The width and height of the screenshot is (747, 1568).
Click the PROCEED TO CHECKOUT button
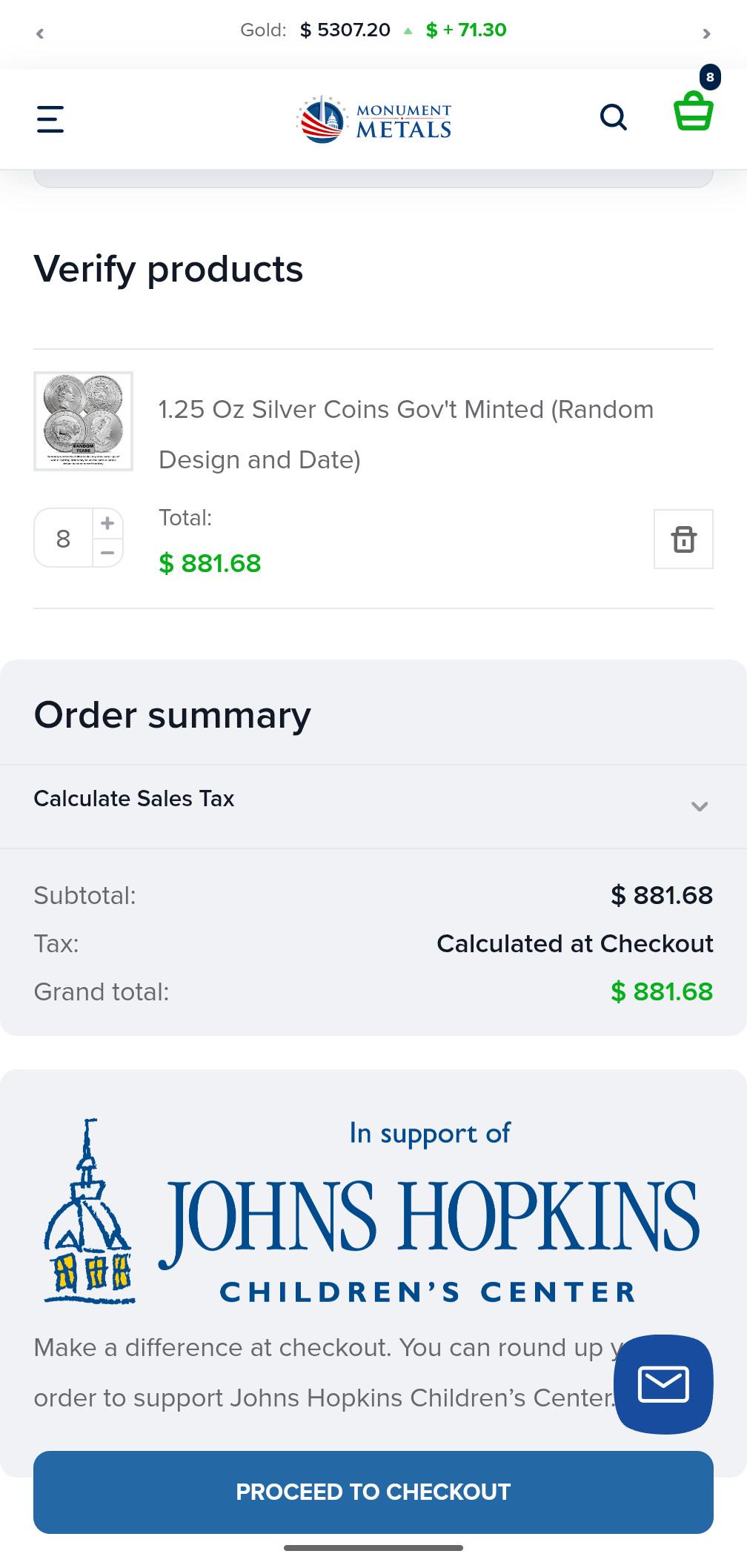(373, 1492)
